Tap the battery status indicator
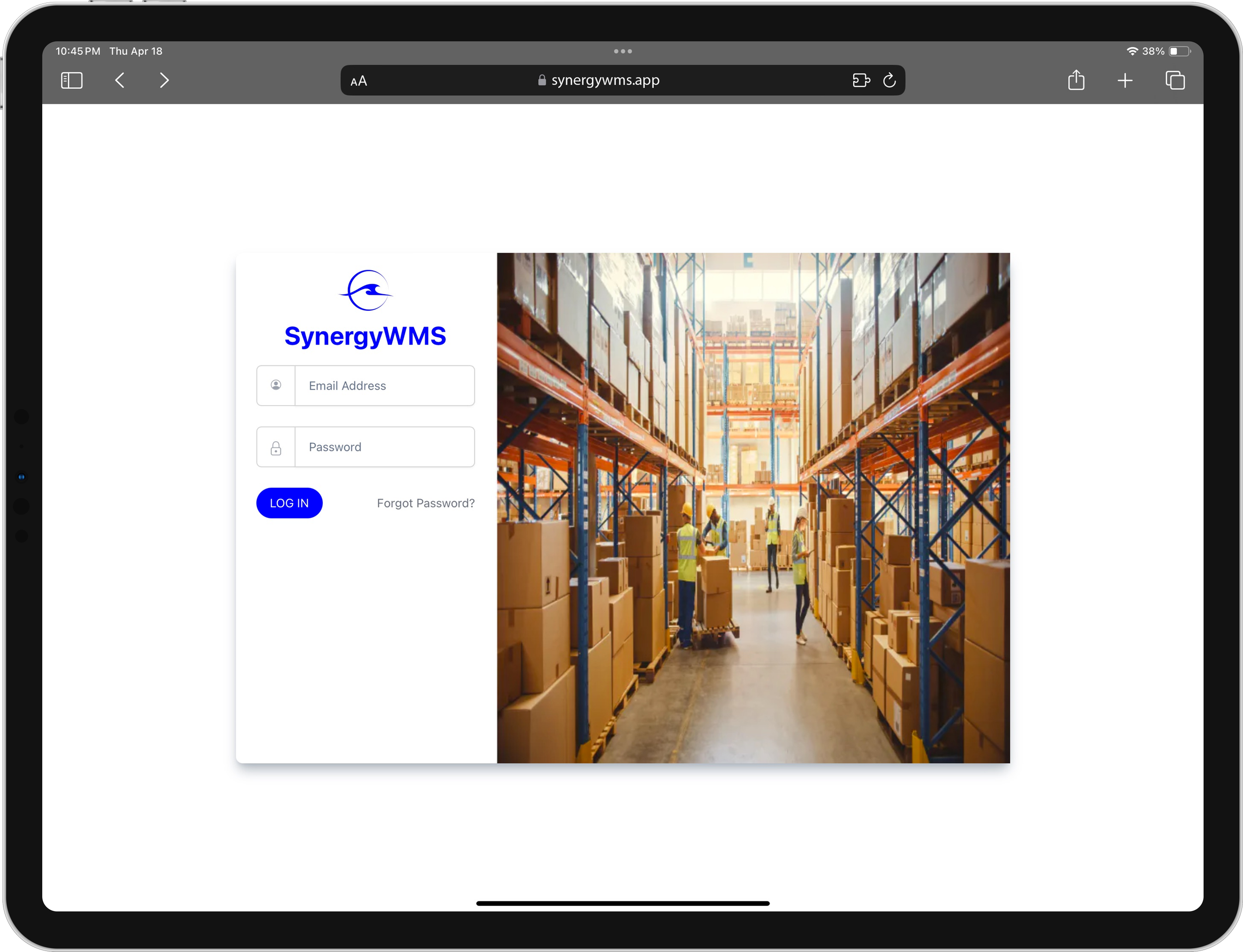This screenshot has height=952, width=1243. pos(1178,52)
